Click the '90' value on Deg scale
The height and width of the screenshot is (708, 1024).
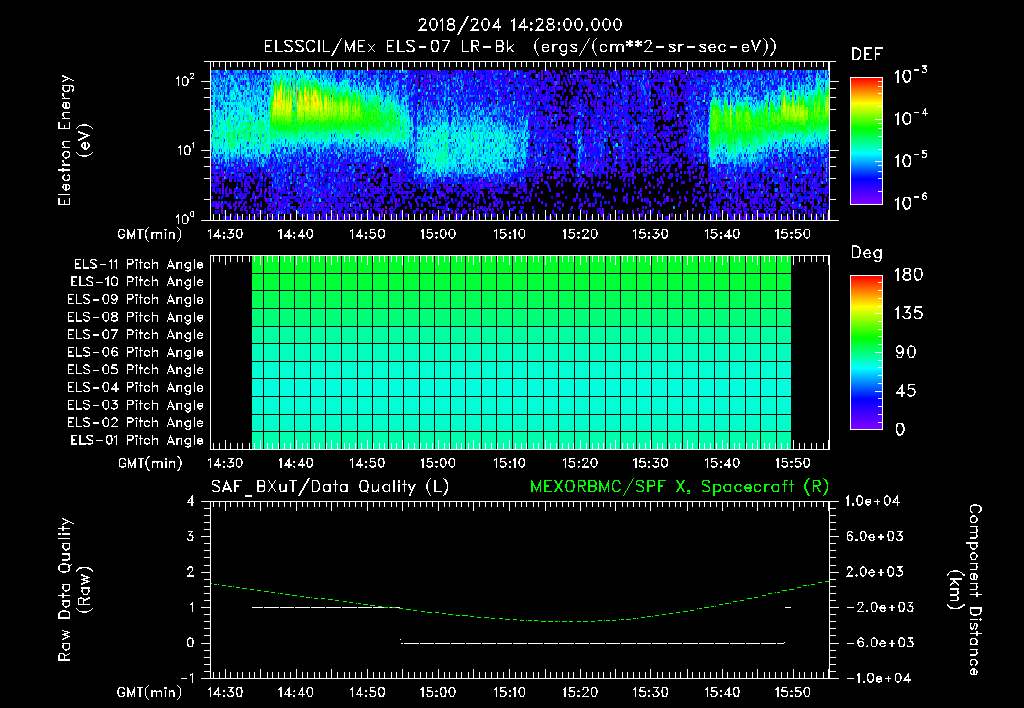pos(906,353)
